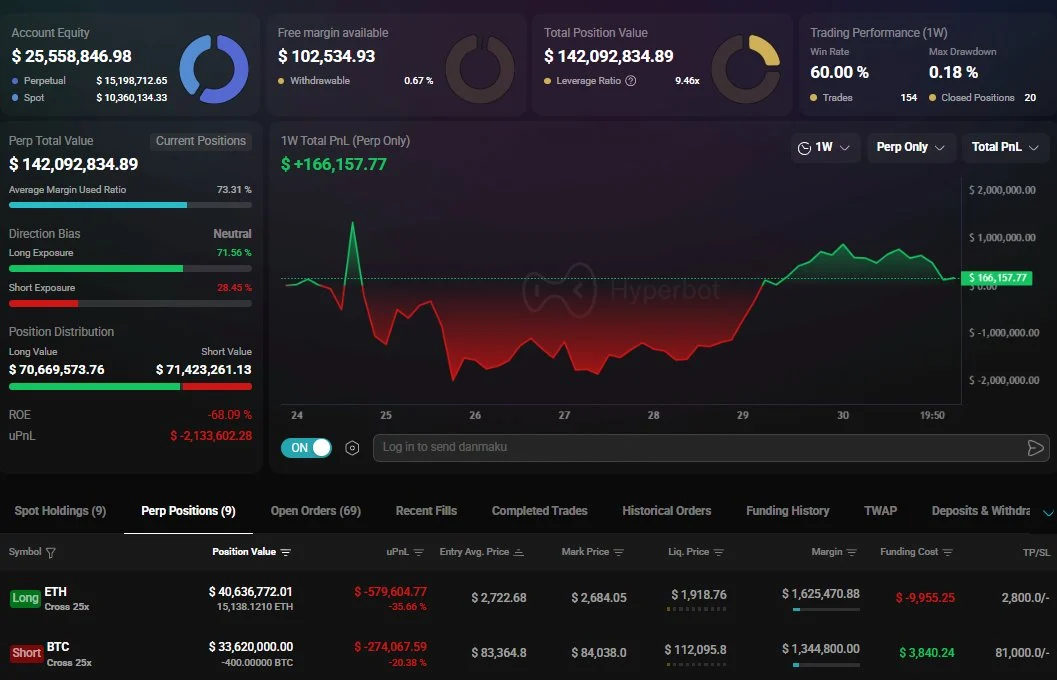Viewport: 1057px width, 680px height.
Task: Click the Leverage Ratio help icon
Action: tap(630, 81)
